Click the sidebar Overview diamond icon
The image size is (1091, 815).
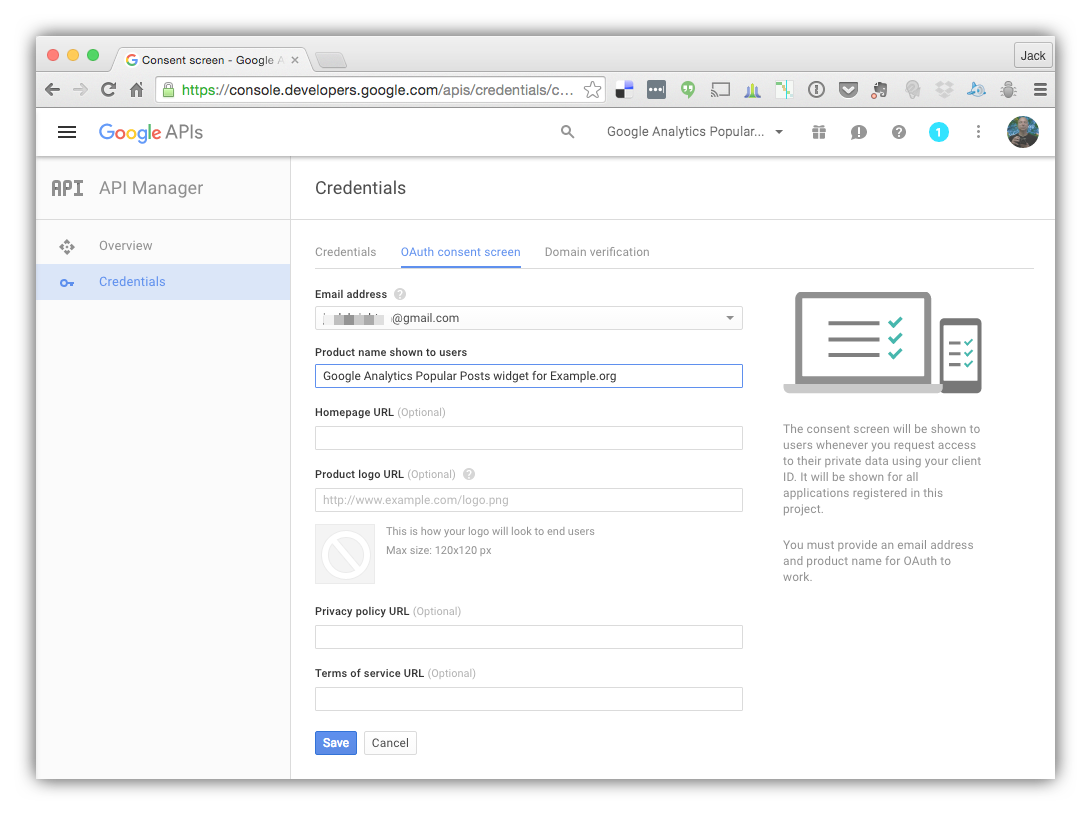[67, 246]
